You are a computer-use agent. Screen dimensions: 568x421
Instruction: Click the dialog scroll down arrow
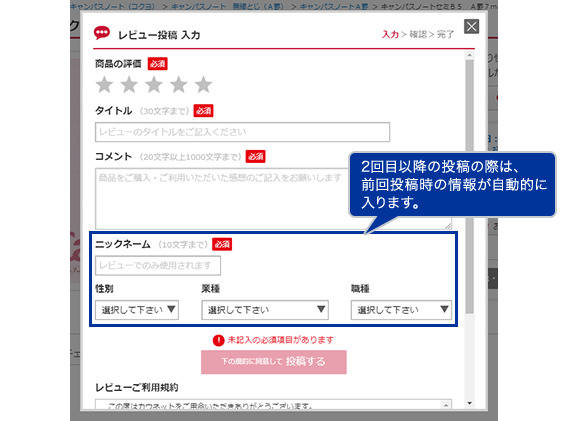[x=469, y=403]
